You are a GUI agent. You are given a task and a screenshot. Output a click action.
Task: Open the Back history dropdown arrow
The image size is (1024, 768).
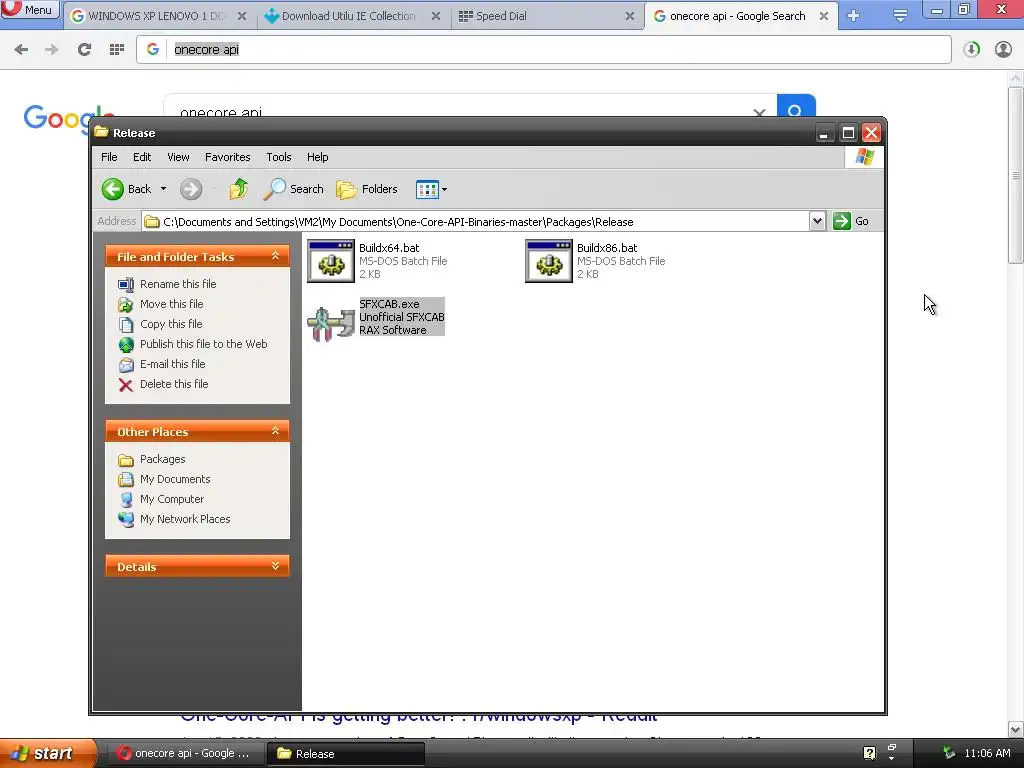[163, 189]
